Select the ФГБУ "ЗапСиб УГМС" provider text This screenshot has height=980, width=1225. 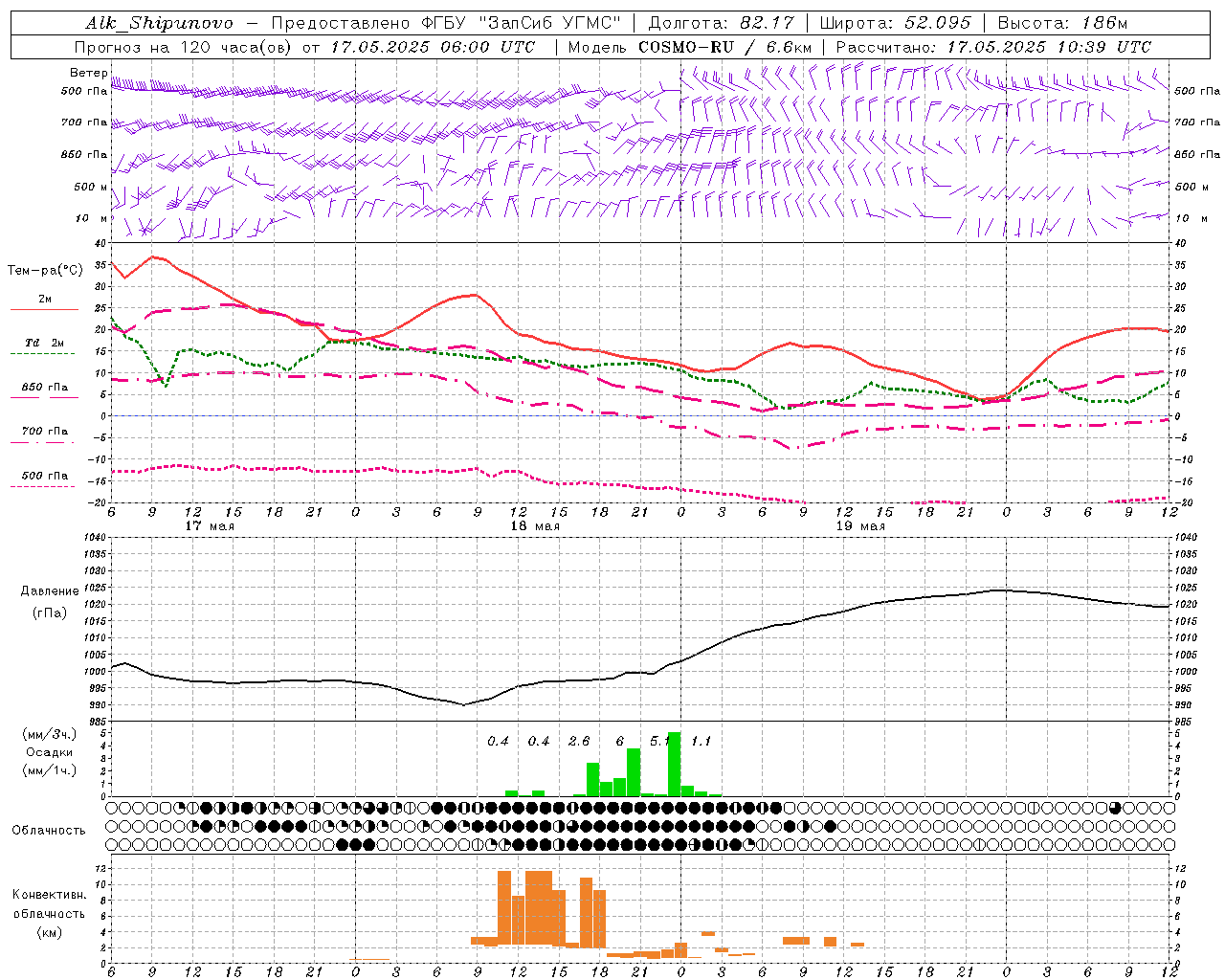pyautogui.click(x=521, y=23)
